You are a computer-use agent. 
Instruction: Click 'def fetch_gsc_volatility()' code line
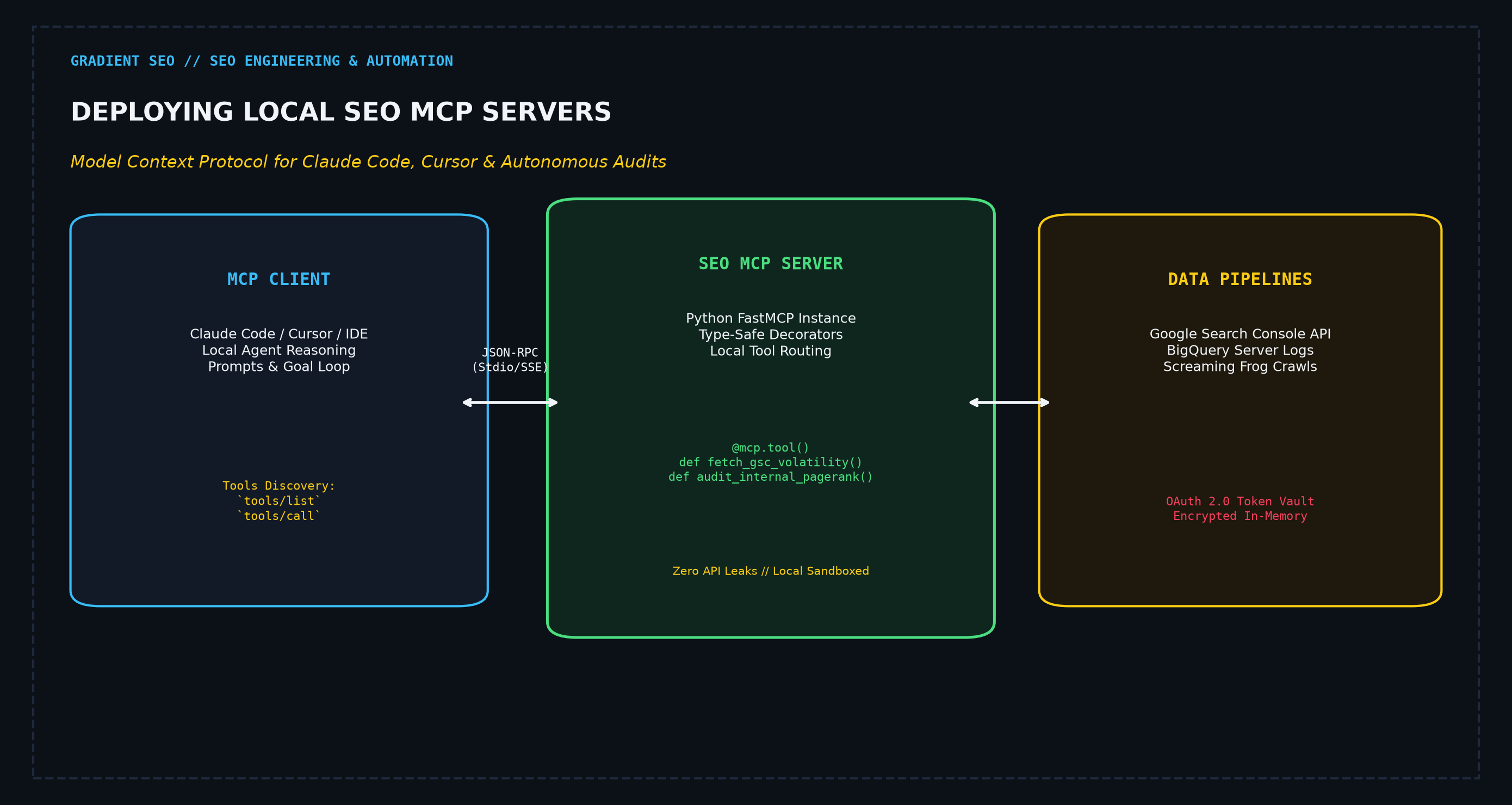coord(771,463)
